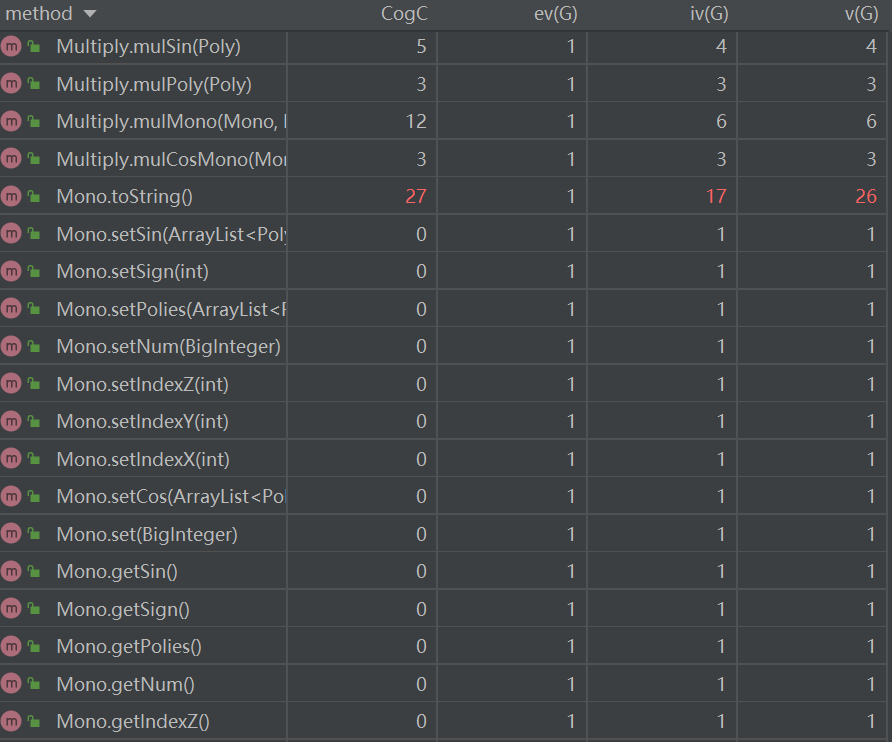
Task: Click green public lock icon for Mono.setSign(int)
Action: [34, 271]
